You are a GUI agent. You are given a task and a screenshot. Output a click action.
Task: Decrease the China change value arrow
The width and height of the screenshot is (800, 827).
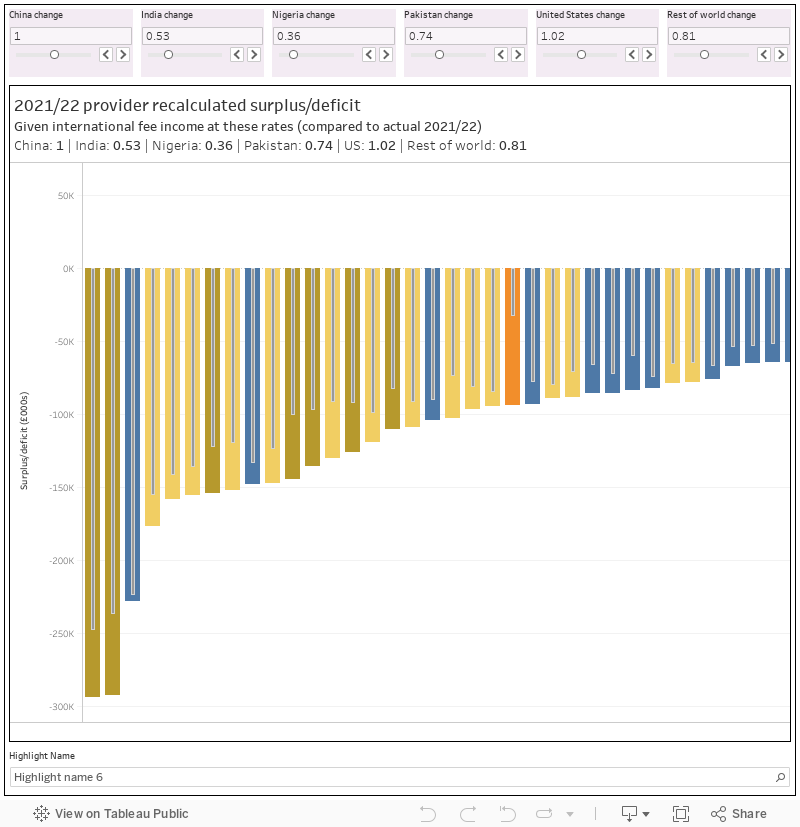(x=105, y=55)
